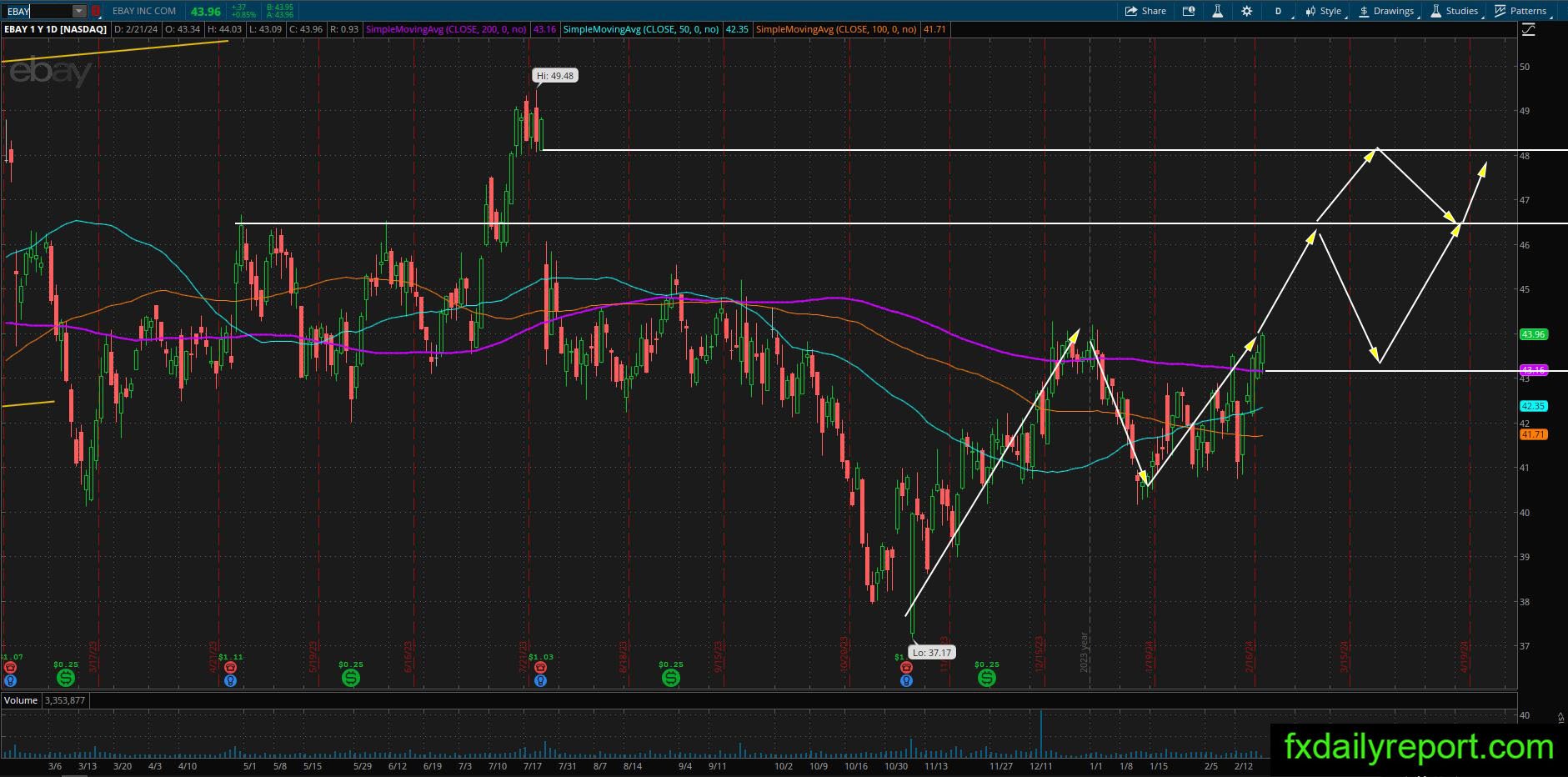The width and height of the screenshot is (1568, 777).
Task: Click the A: 43.96 ask quote
Action: tap(279, 15)
